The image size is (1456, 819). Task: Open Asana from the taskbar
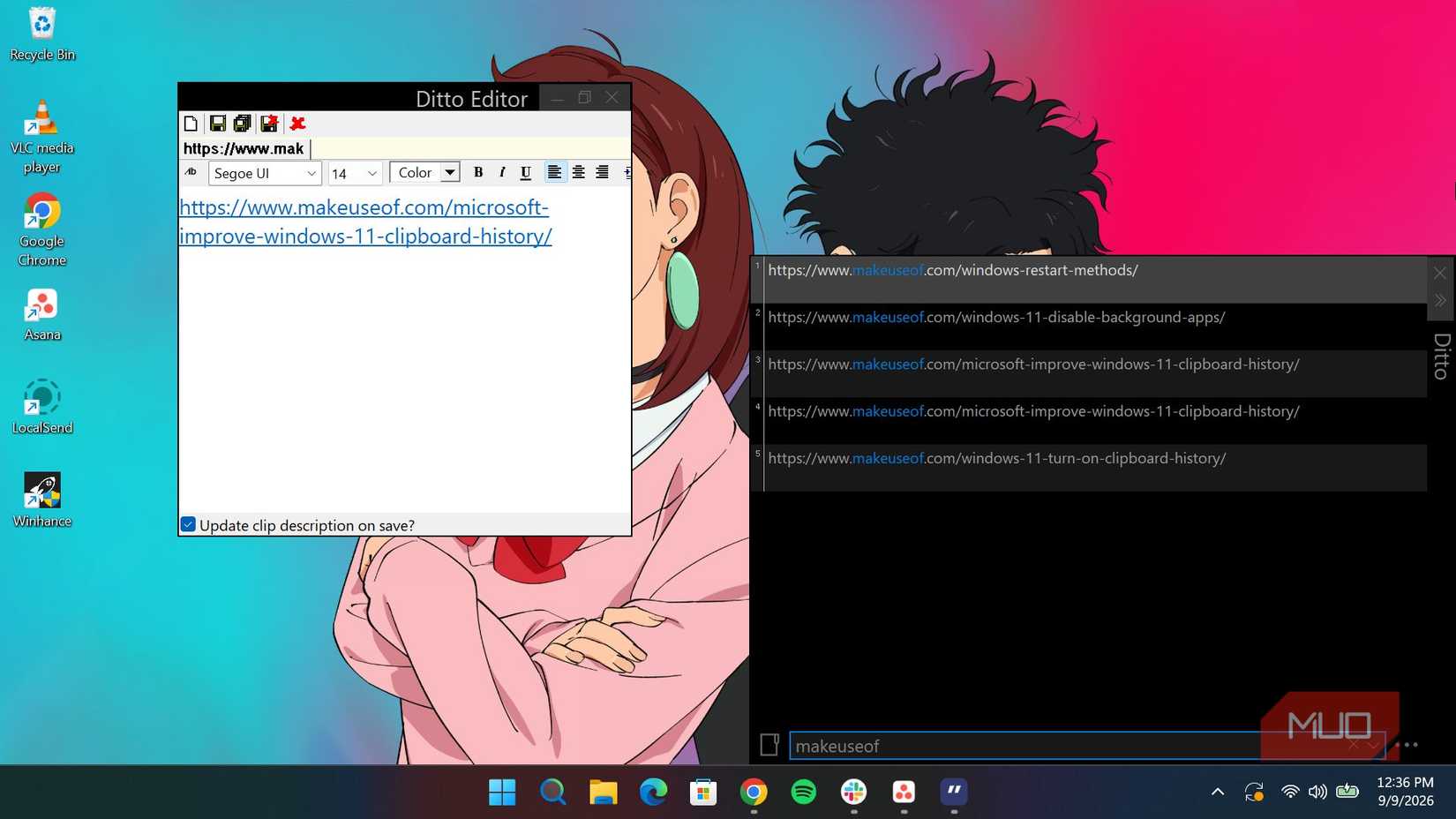tap(904, 793)
